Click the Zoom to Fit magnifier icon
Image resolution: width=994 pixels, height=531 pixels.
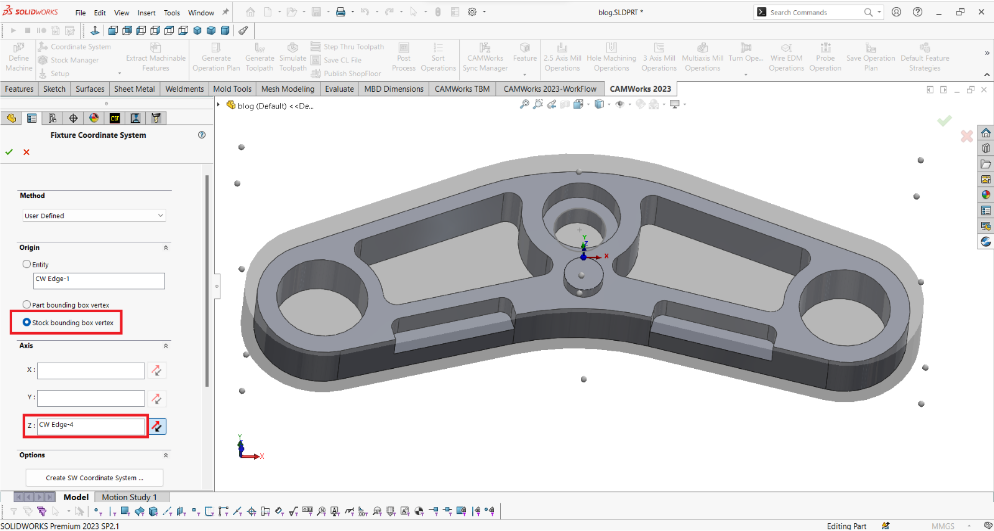pos(523,105)
